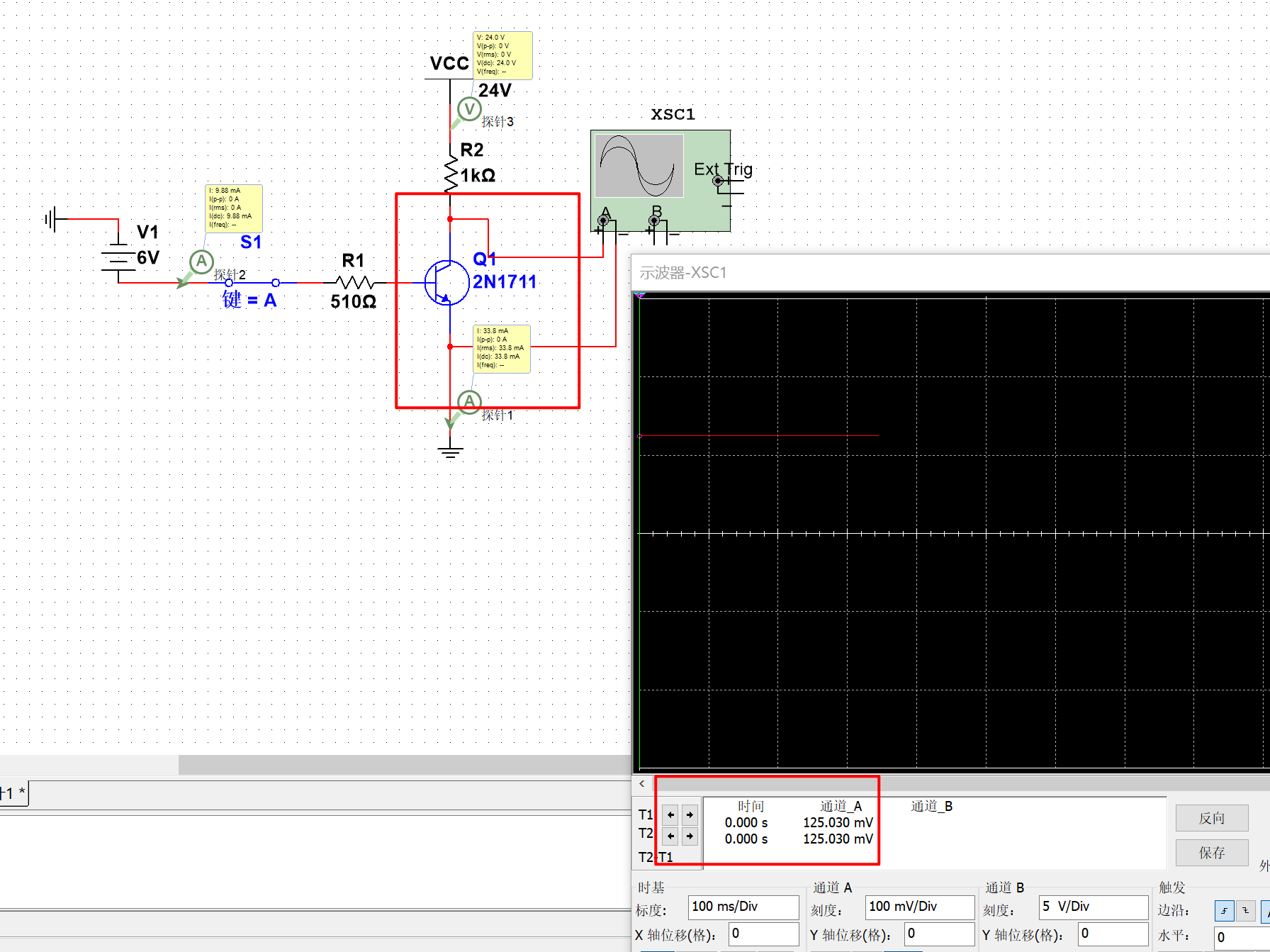Click the S1 switch label
Screen dimensions: 1270x952
(251, 242)
